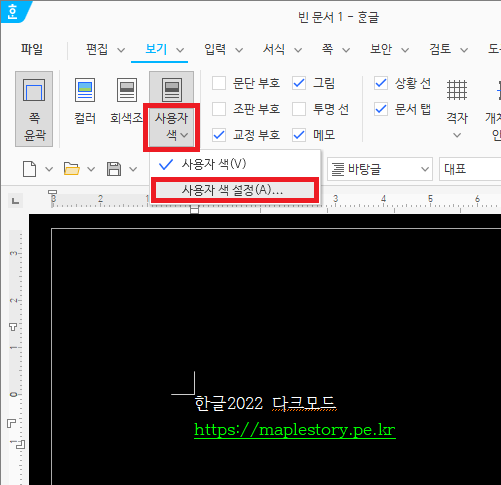Click the text 한글2022 다크모드

coord(265,403)
